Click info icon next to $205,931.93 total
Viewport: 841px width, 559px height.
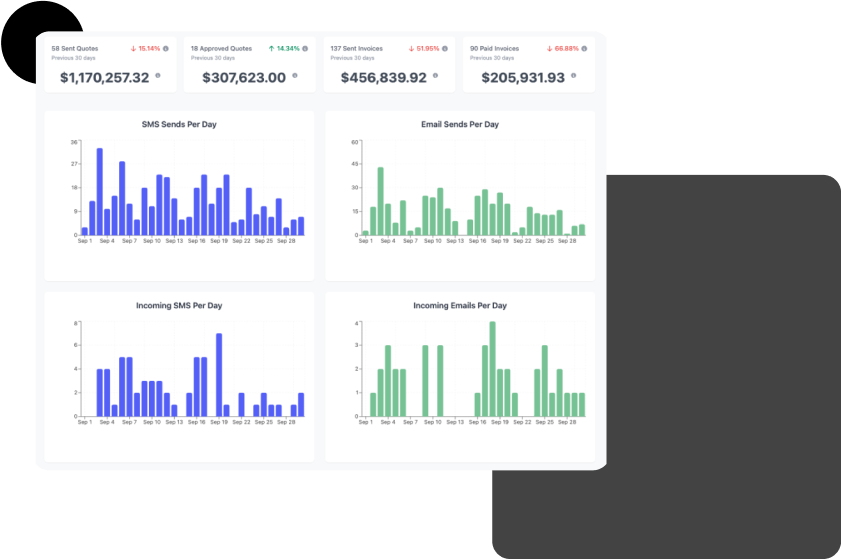point(573,75)
